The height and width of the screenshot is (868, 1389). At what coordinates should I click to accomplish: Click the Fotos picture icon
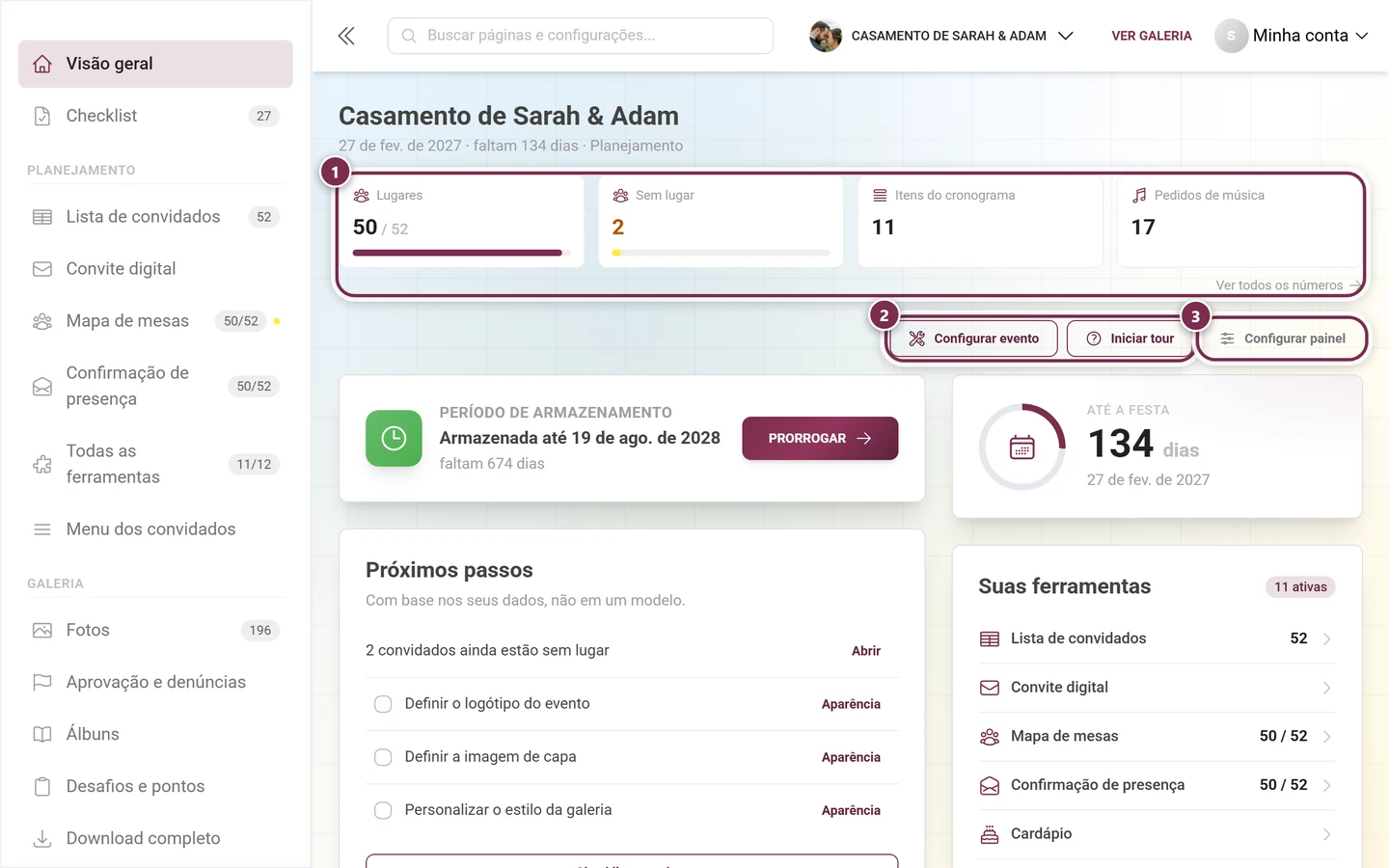pyautogui.click(x=42, y=631)
